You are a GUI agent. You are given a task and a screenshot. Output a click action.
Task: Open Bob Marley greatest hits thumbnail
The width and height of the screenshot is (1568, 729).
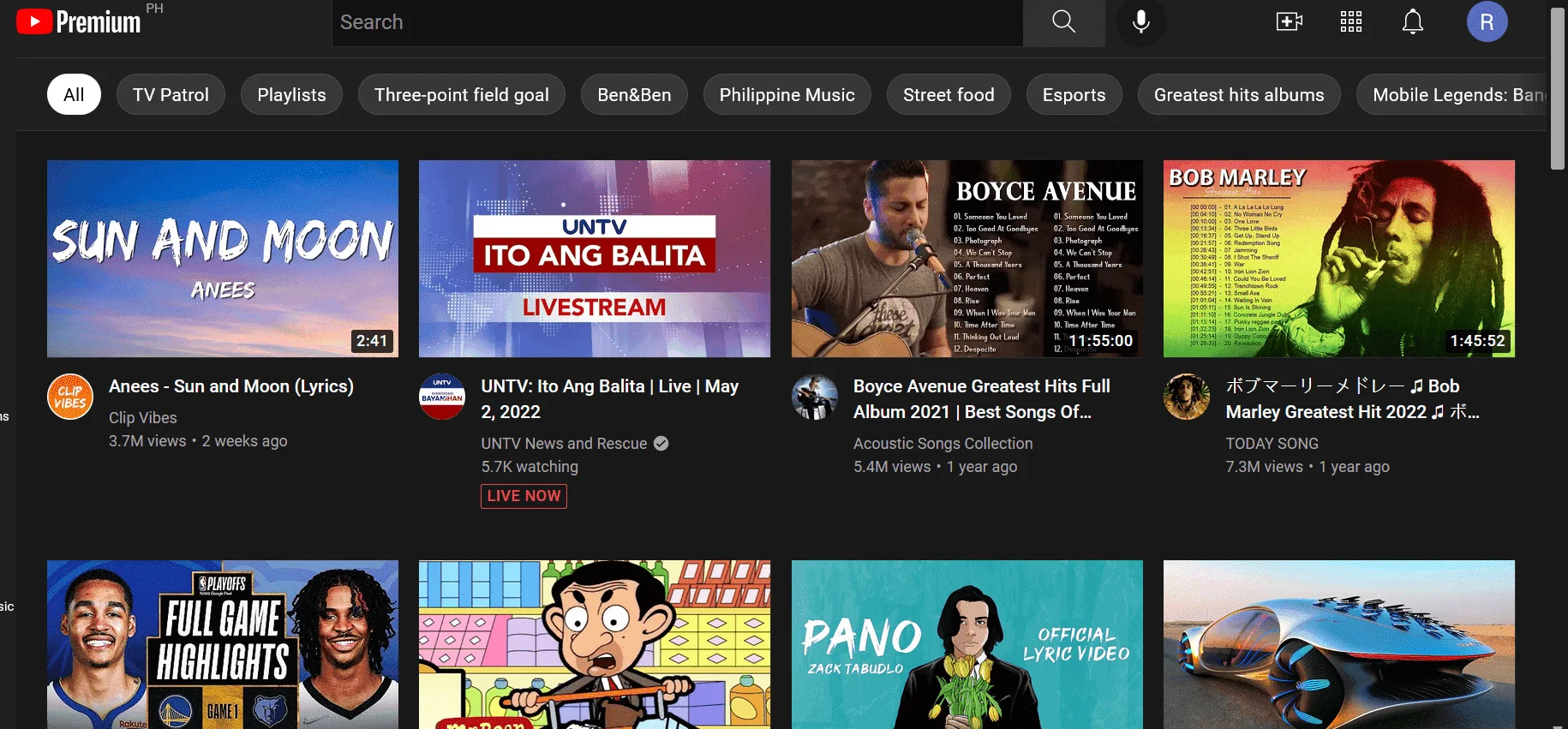tap(1339, 259)
